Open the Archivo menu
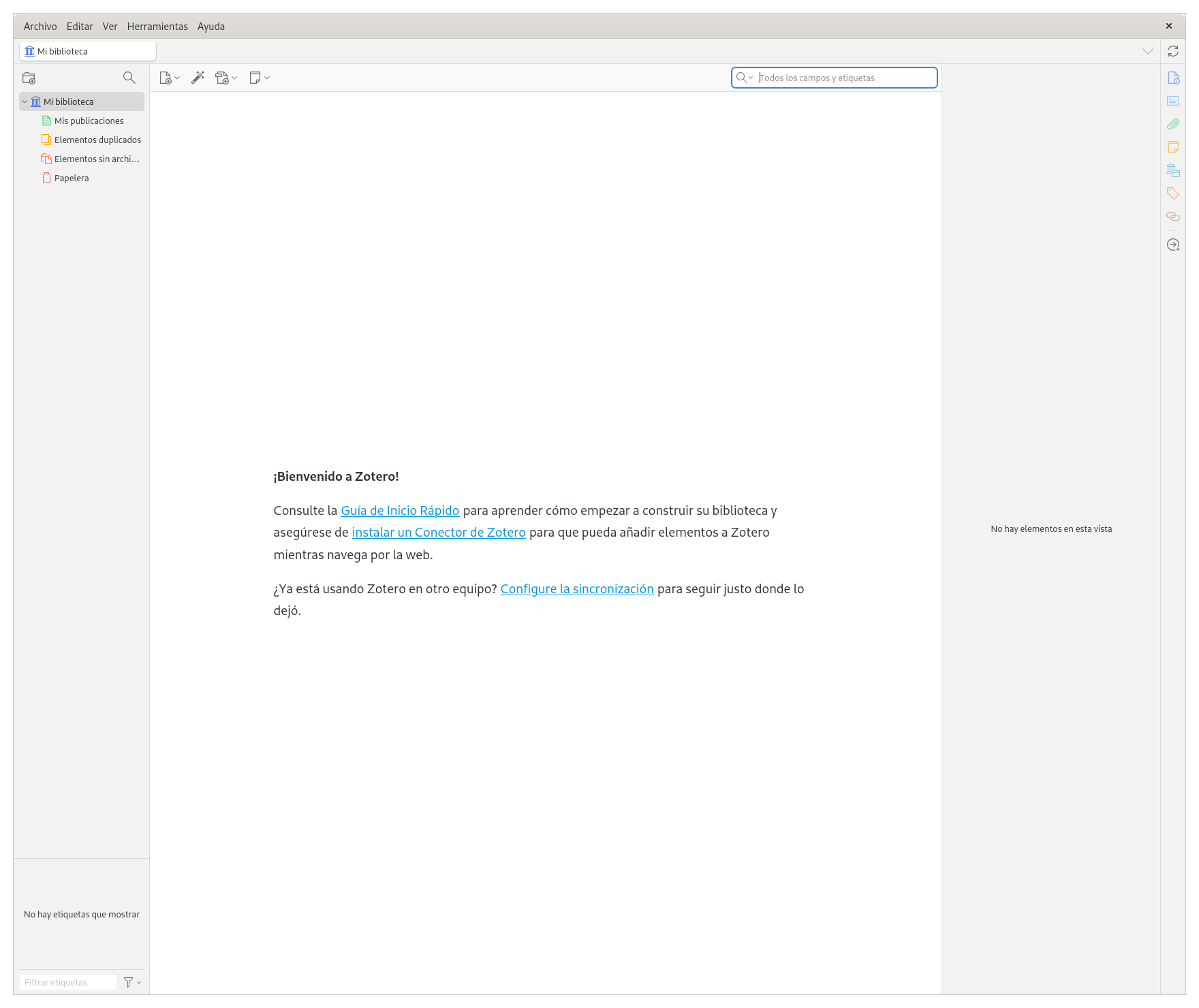Image resolution: width=1199 pixels, height=1008 pixels. point(40,27)
